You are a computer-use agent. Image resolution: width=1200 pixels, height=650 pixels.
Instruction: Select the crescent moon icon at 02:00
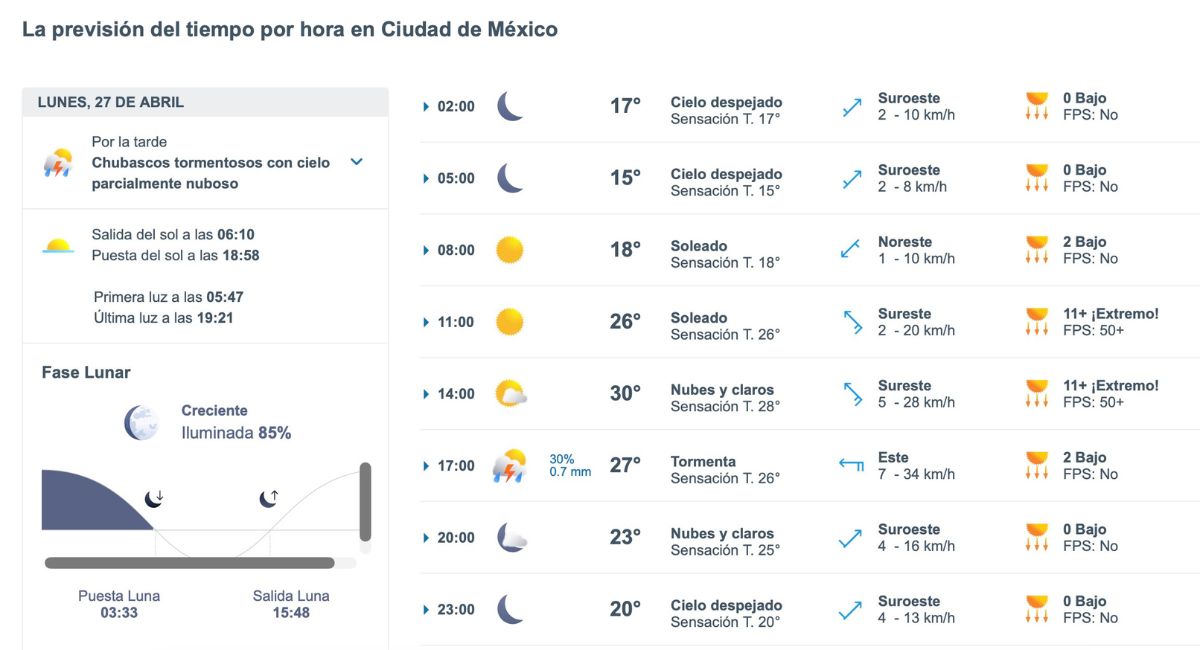pos(509,104)
